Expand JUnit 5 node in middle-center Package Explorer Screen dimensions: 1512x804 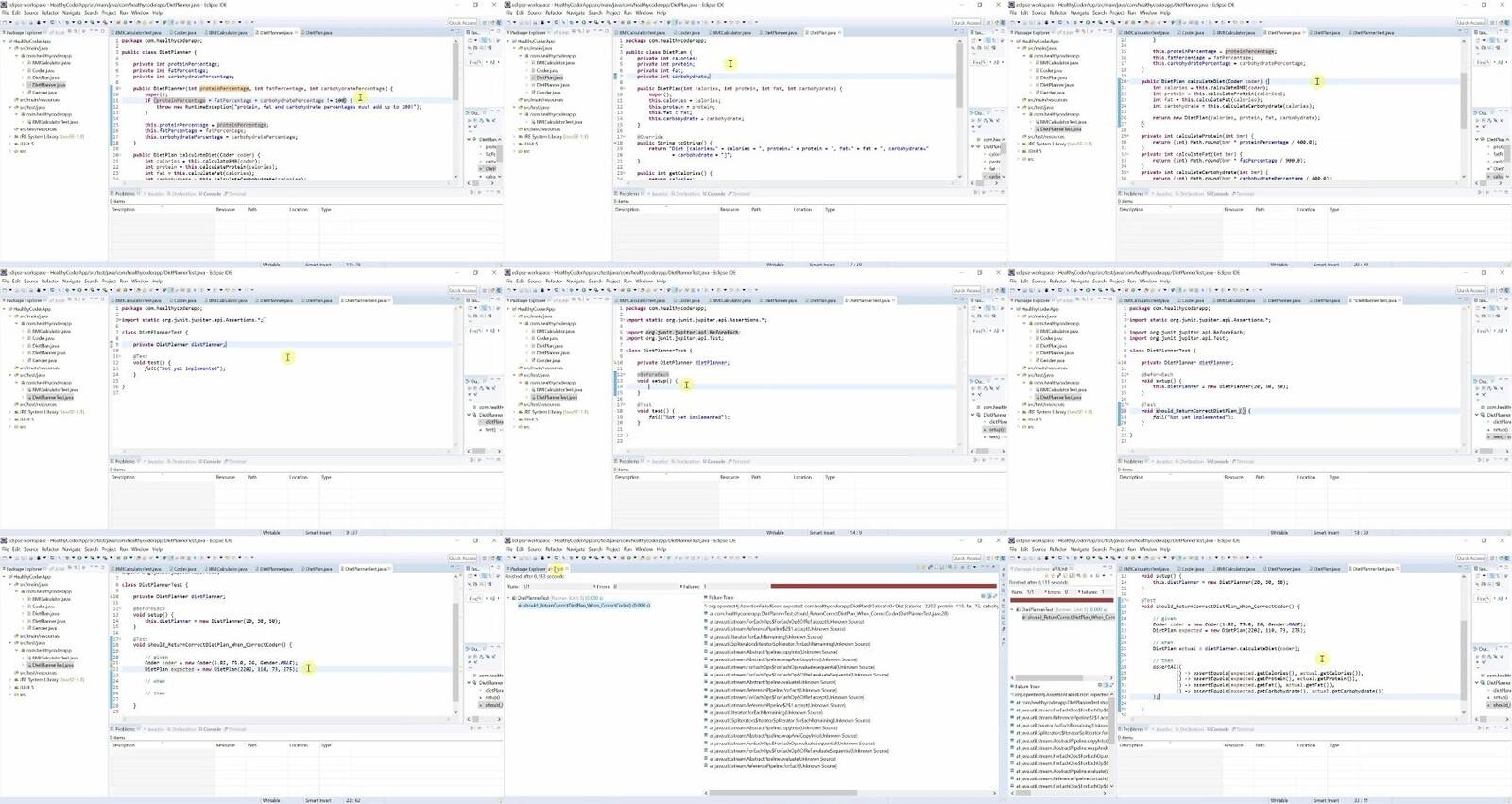(515, 419)
